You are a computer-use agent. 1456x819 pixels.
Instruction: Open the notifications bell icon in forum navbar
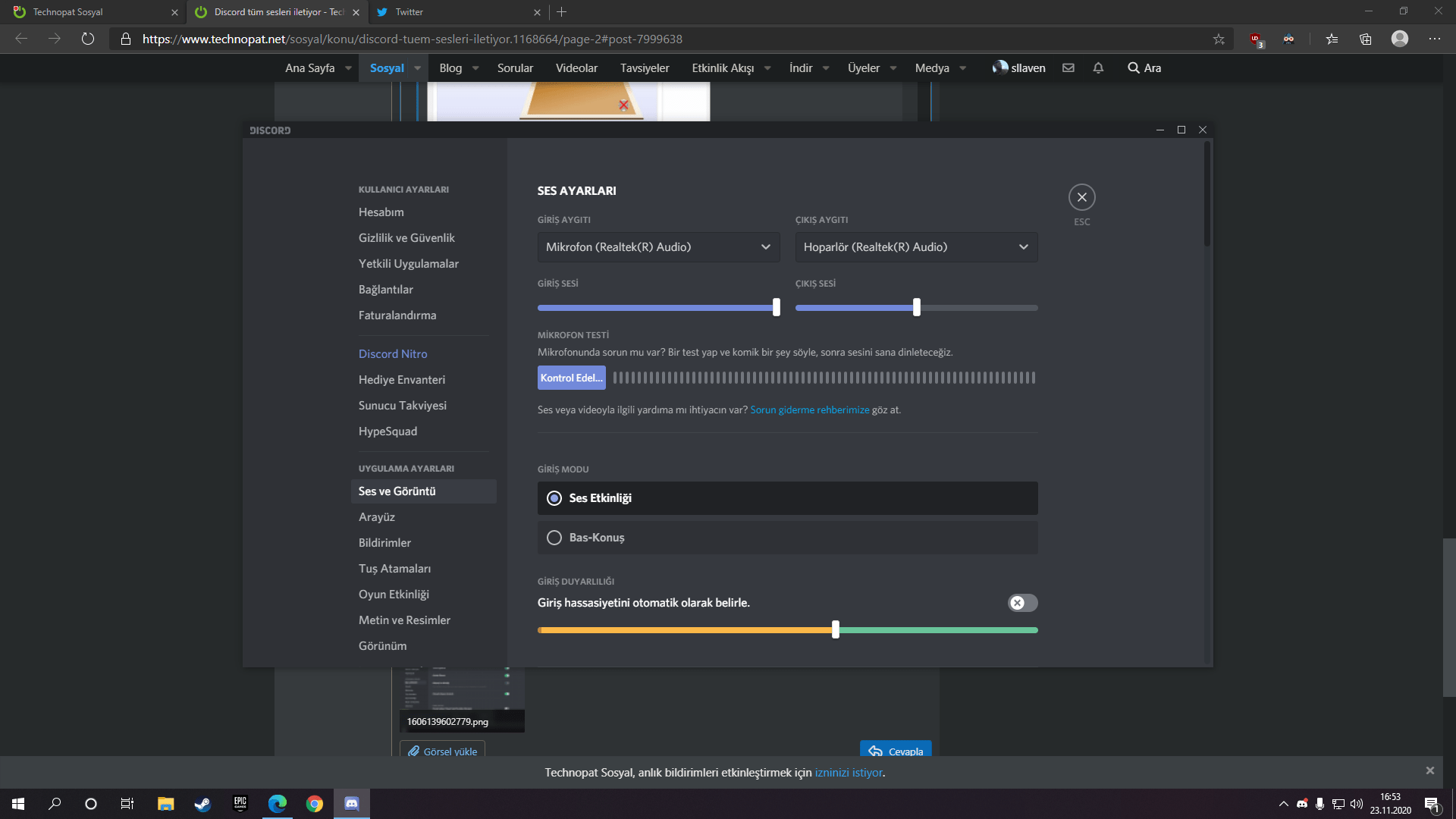point(1097,68)
